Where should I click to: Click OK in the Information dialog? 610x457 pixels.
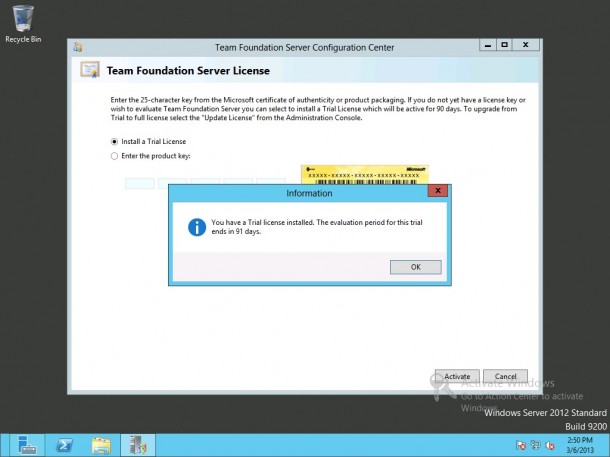point(415,267)
